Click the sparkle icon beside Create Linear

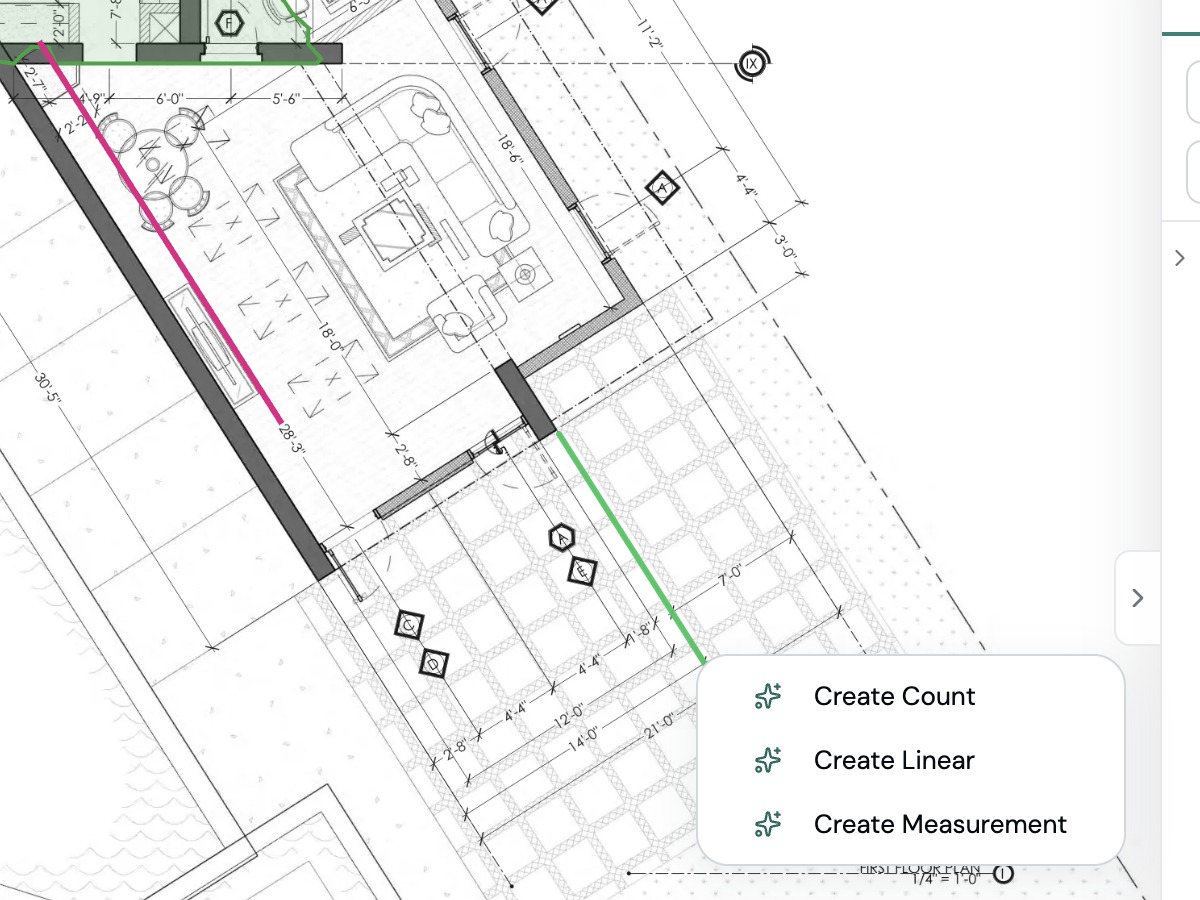768,760
